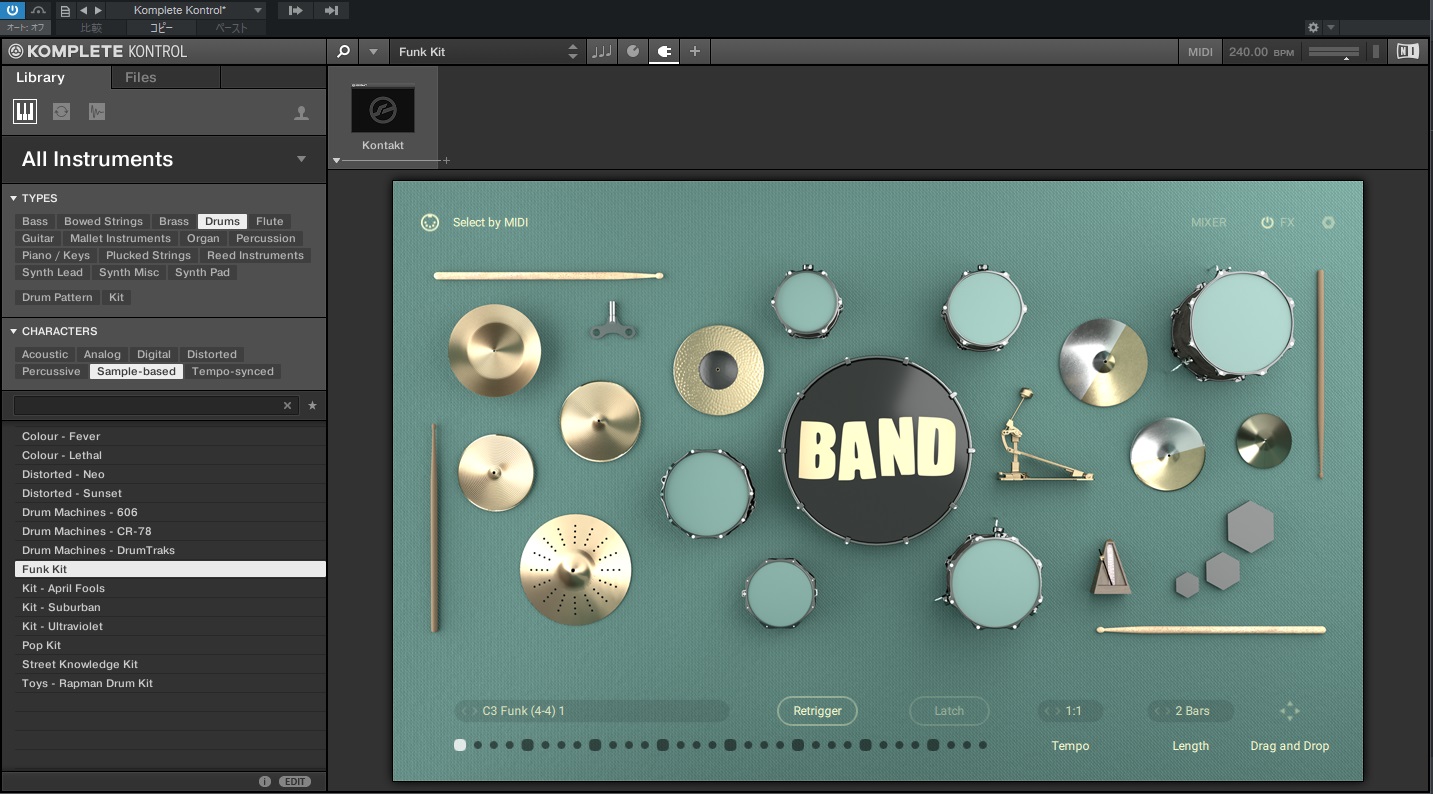This screenshot has width=1433, height=794.
Task: Expand the All Instruments product dropdown
Action: pyautogui.click(x=301, y=159)
